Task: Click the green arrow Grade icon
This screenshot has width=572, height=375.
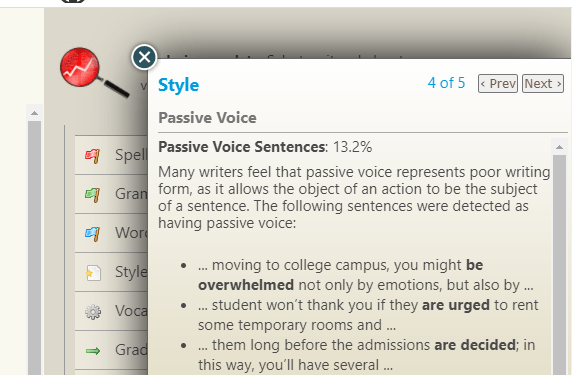Action: (x=93, y=351)
